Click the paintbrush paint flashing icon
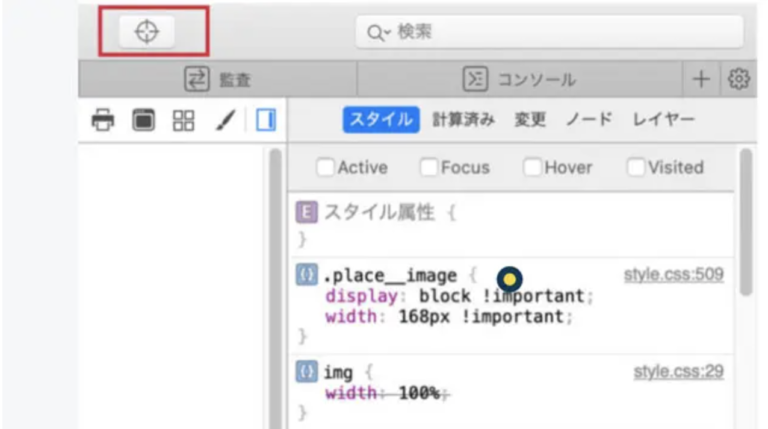768x429 pixels. 225,121
